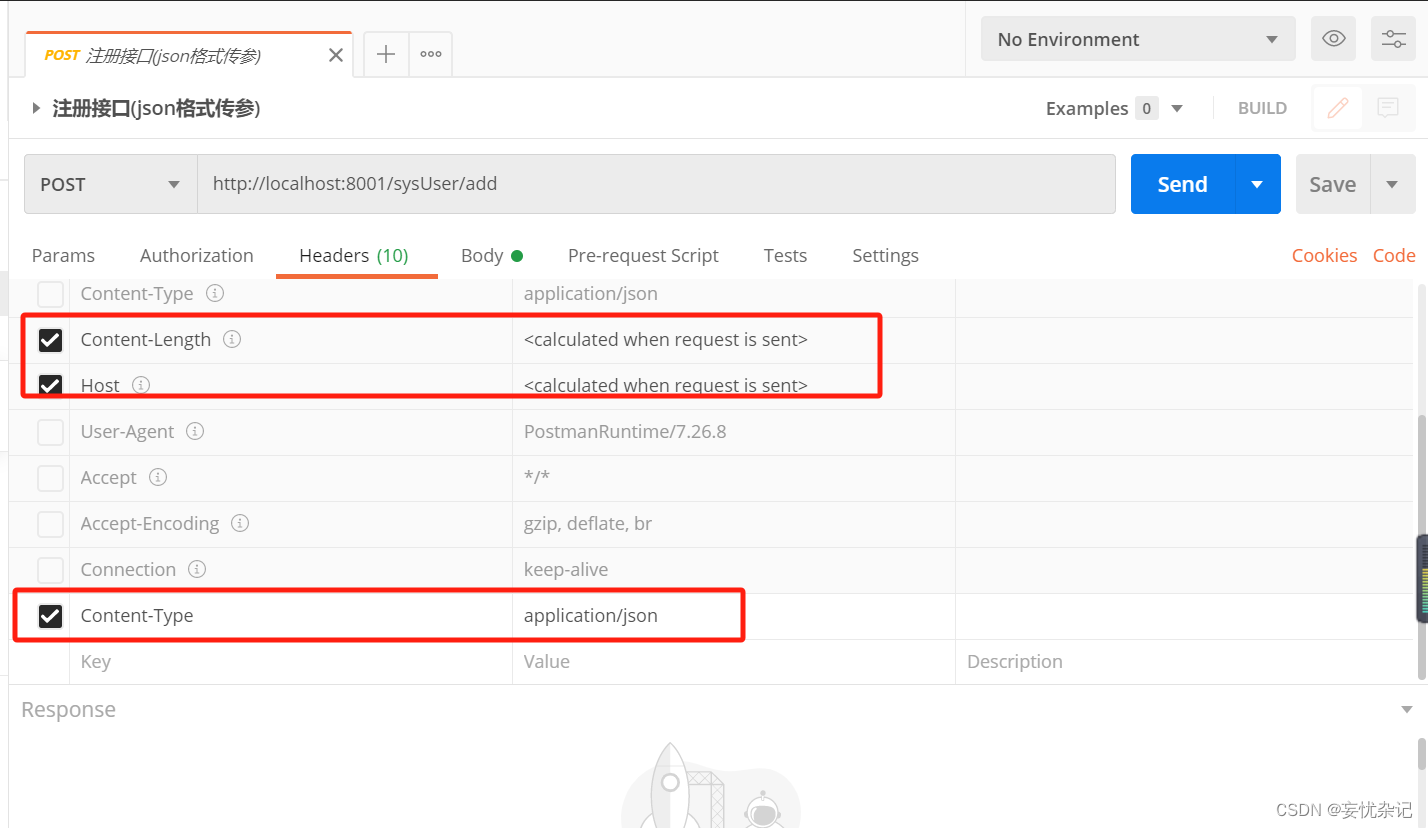The height and width of the screenshot is (828, 1428).
Task: Open the Settings tab
Action: [x=885, y=255]
